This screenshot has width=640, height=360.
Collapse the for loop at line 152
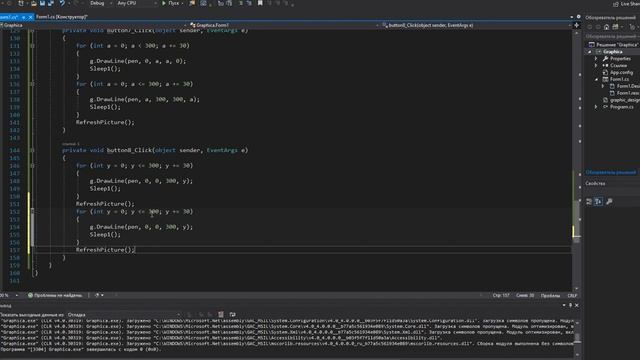point(32,211)
